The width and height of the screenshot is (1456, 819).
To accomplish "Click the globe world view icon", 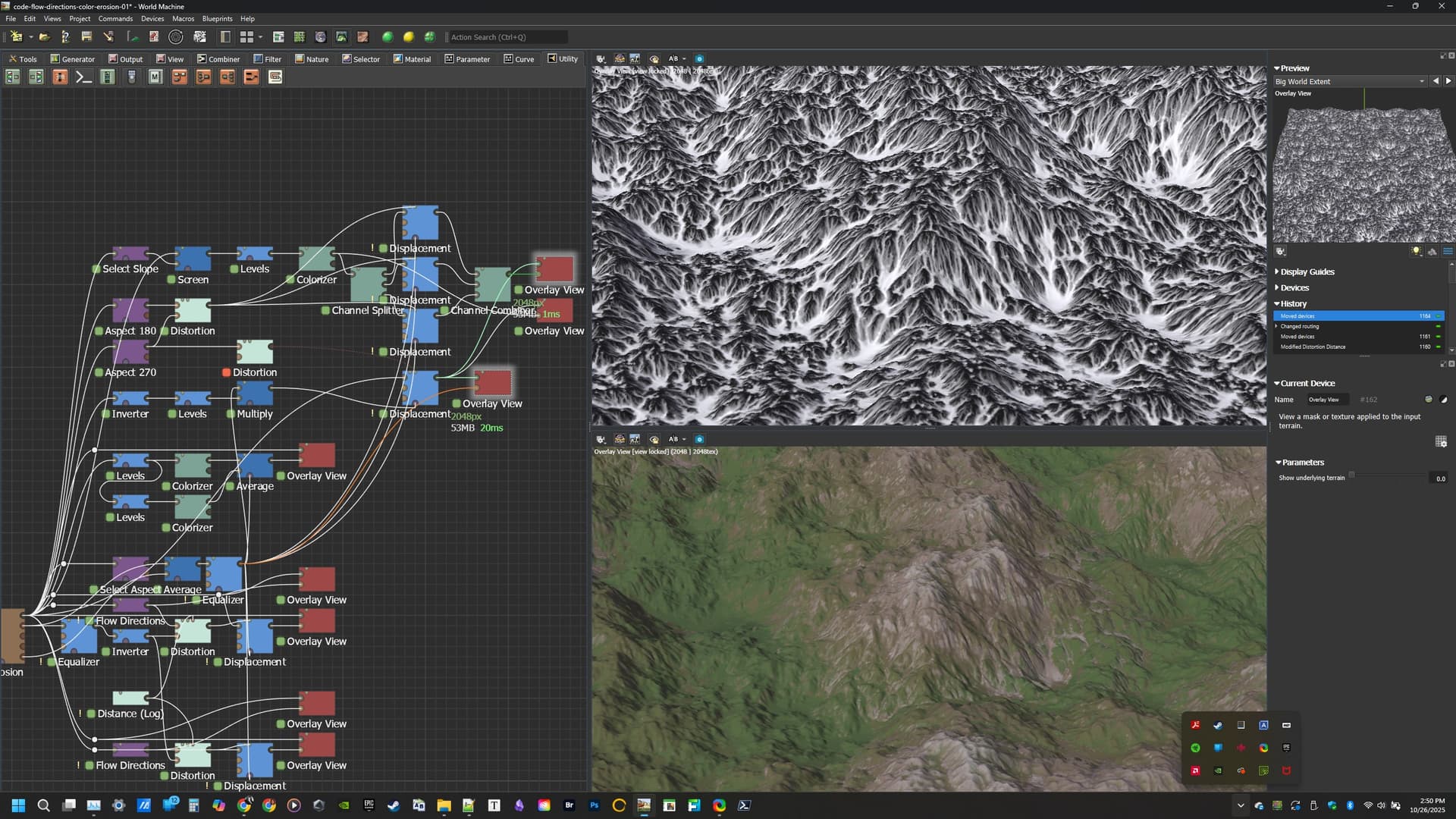I will click(x=320, y=36).
